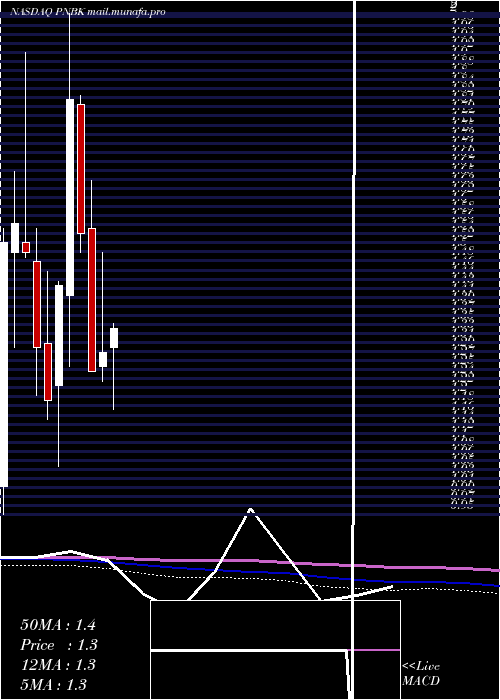500x700 pixels.
Task: Click the NASDAQ PNBK chart title text
Action: point(88,12)
